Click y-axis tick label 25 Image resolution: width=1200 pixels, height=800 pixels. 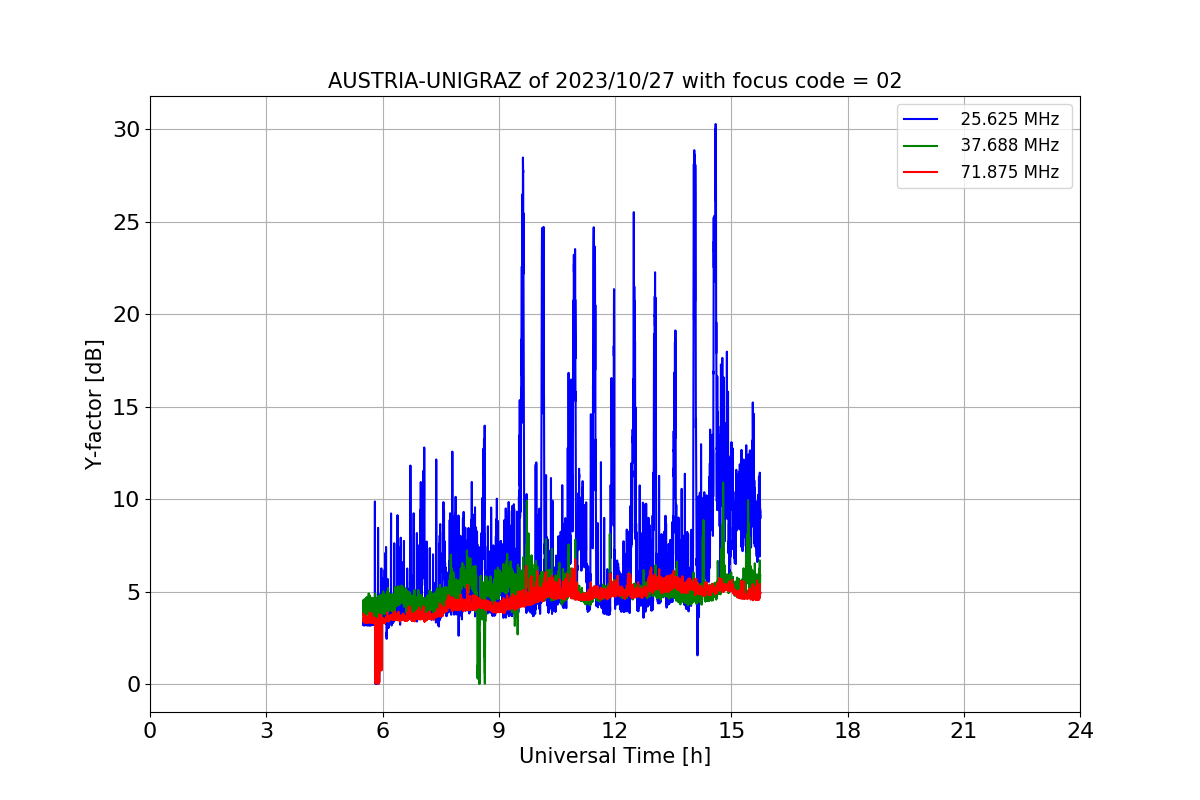127,222
